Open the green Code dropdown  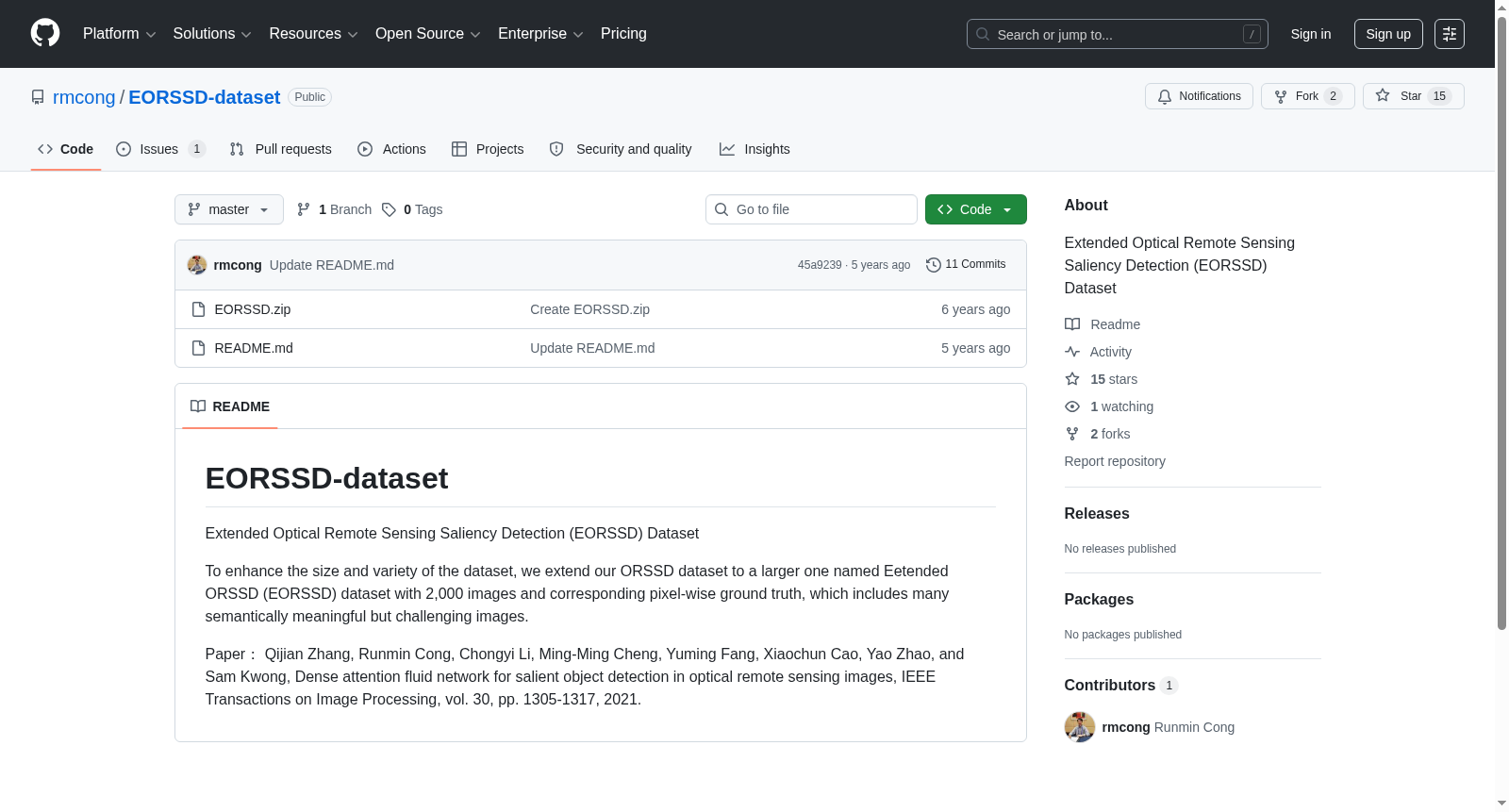976,209
